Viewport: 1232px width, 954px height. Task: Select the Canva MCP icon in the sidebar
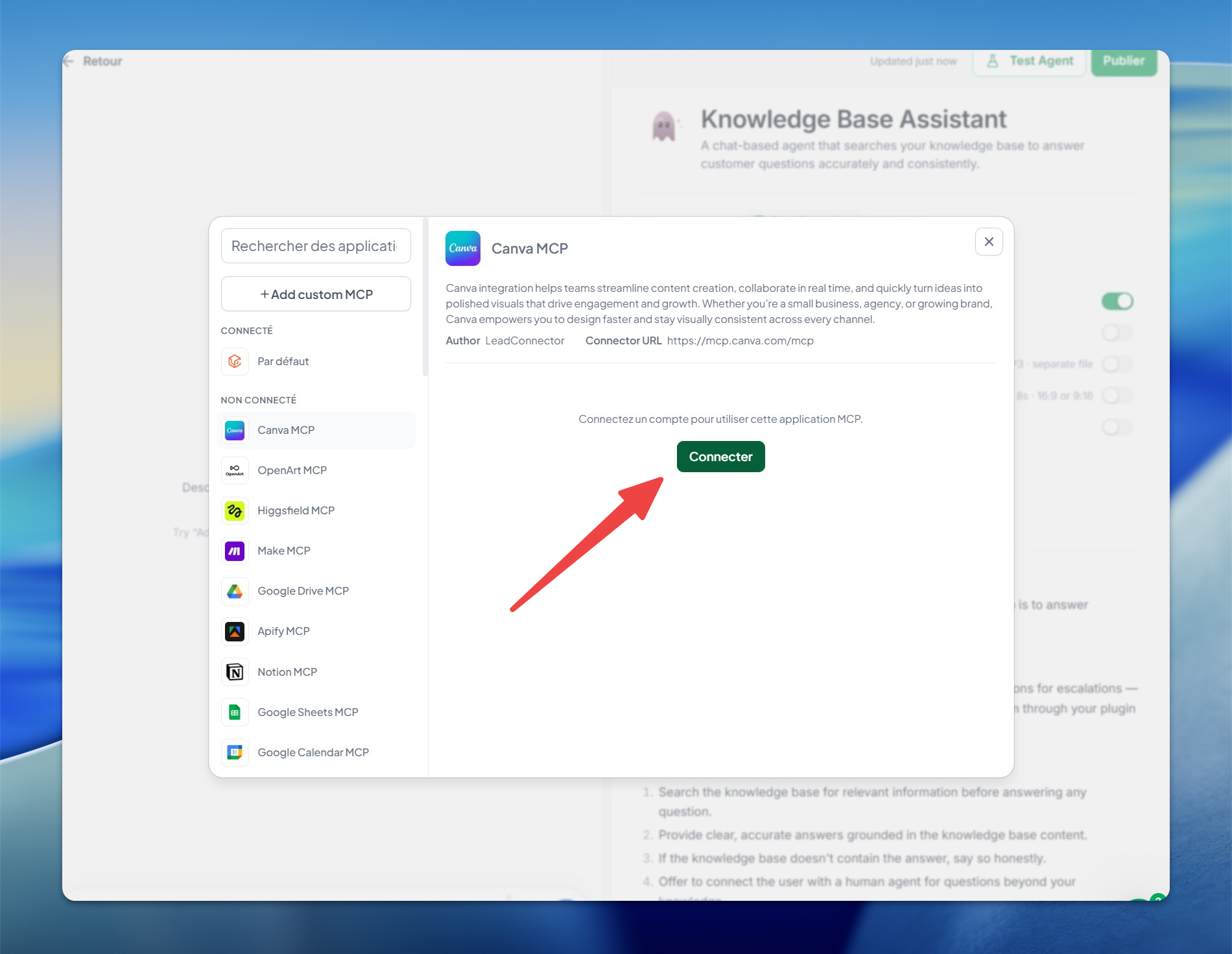(235, 430)
